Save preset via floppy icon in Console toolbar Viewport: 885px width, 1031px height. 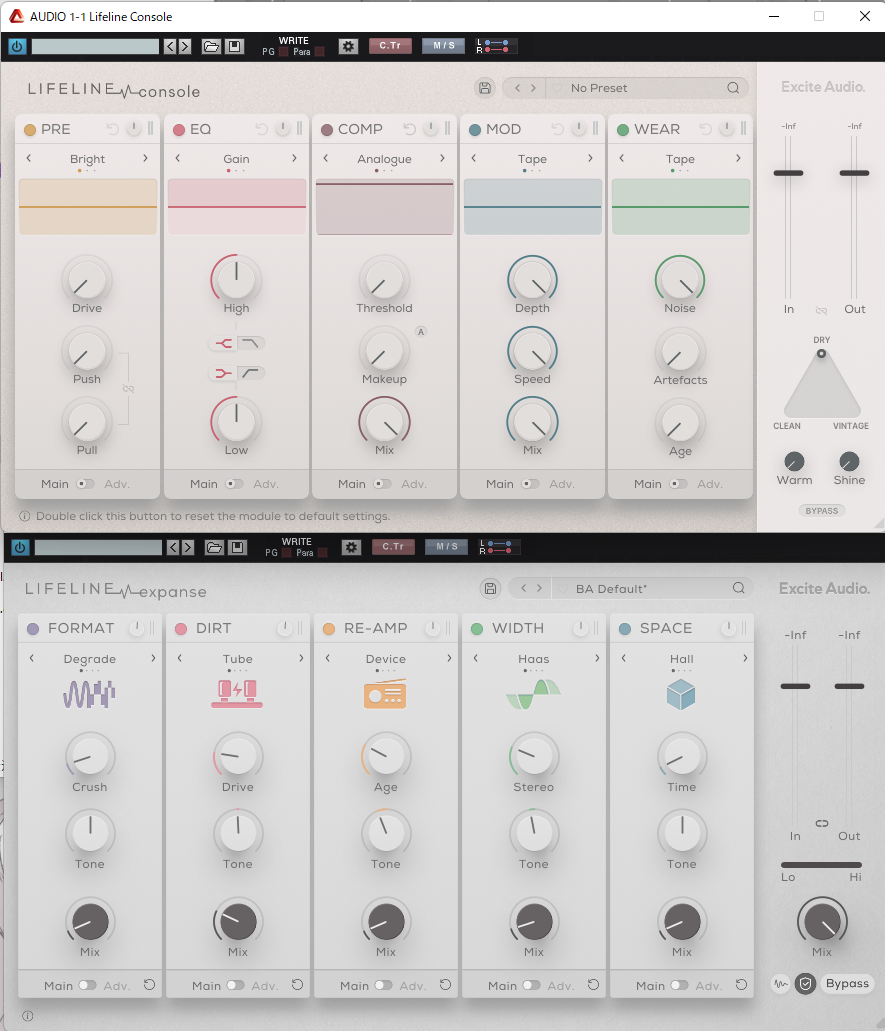tap(235, 46)
